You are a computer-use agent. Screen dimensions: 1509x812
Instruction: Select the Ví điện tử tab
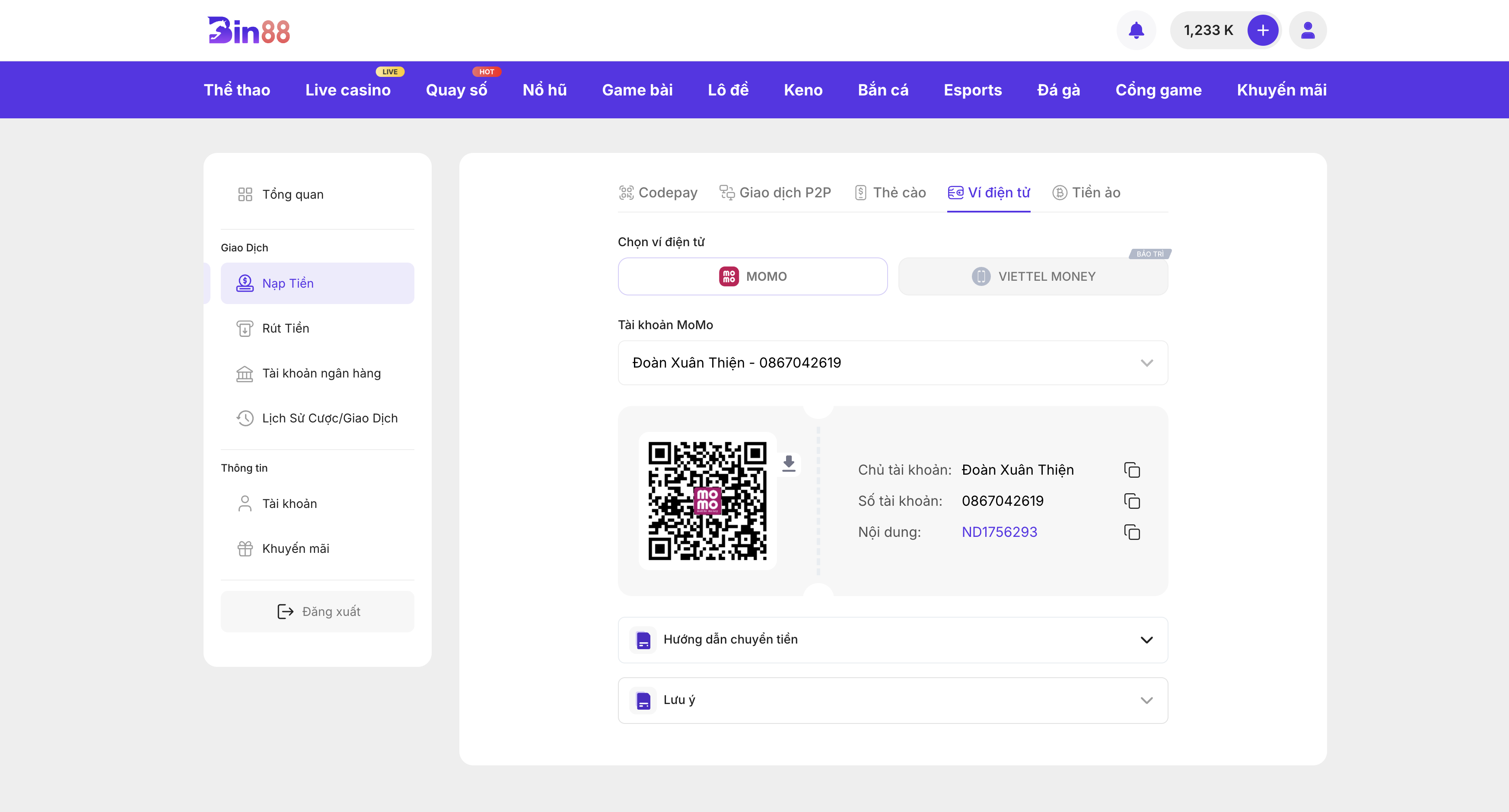tap(988, 193)
